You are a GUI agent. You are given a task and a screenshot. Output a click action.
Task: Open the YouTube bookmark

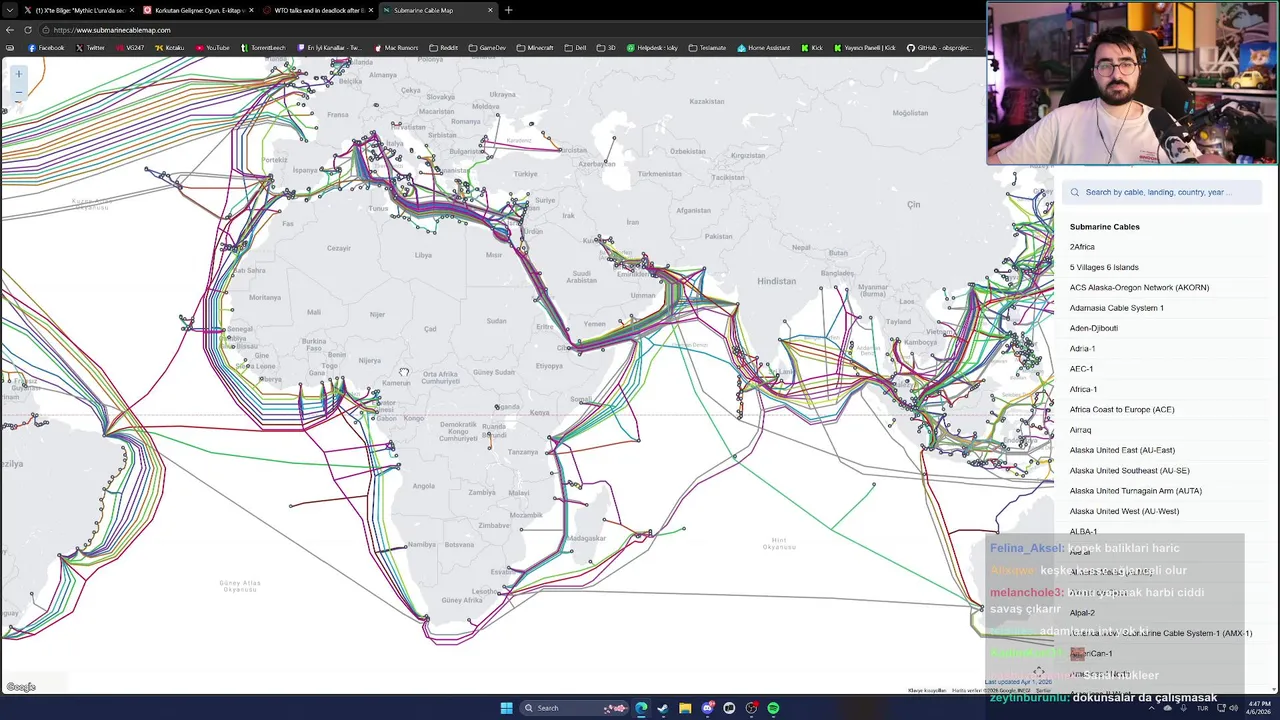(x=212, y=48)
